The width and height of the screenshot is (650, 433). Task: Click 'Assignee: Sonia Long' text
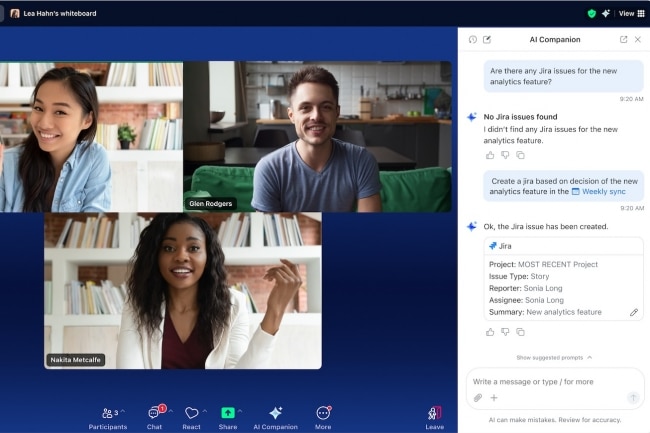(526, 300)
